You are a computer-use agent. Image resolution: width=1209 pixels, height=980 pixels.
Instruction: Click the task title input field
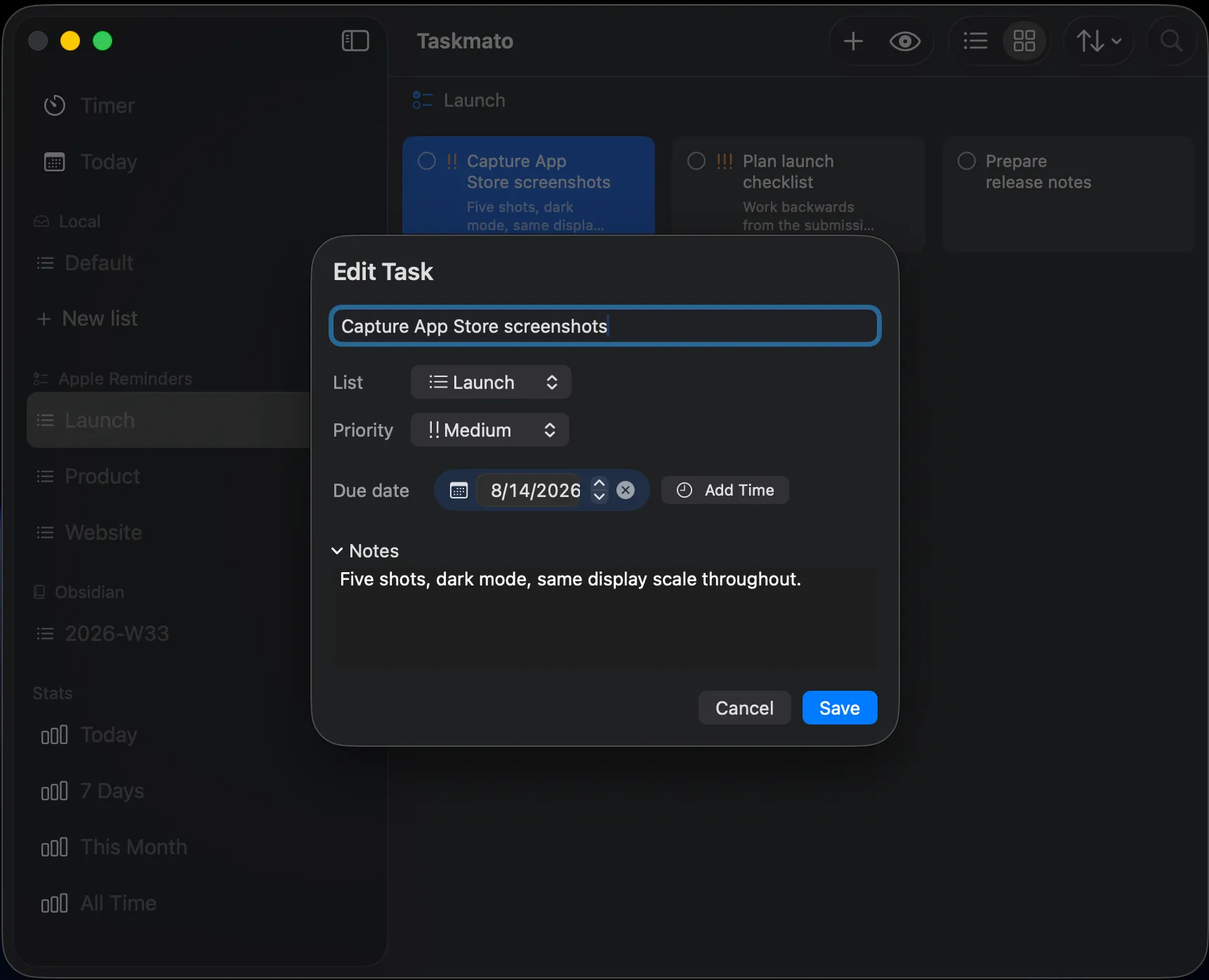605,326
